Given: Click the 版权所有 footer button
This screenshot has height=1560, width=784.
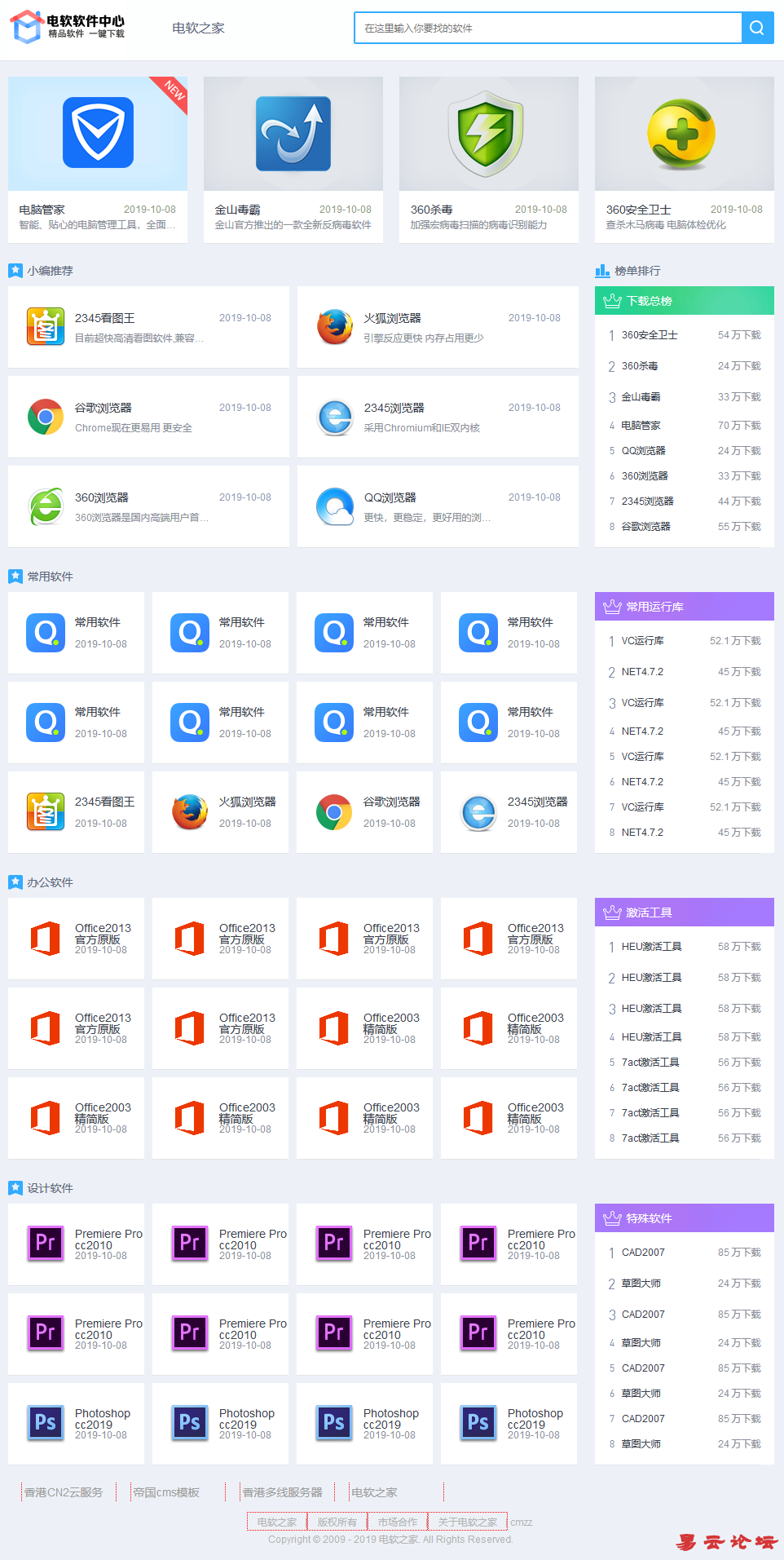Looking at the screenshot, I should pyautogui.click(x=337, y=1522).
